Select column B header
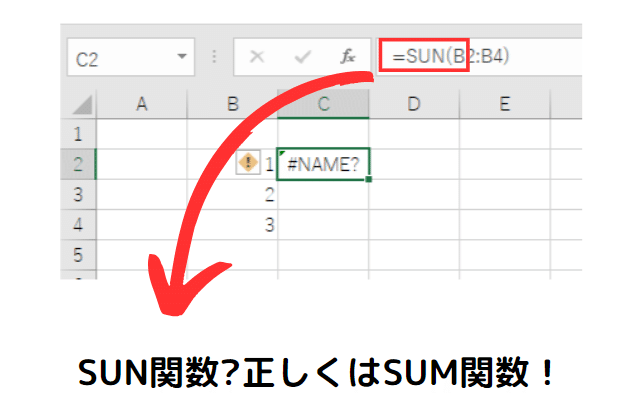The image size is (641, 393). click(x=232, y=104)
